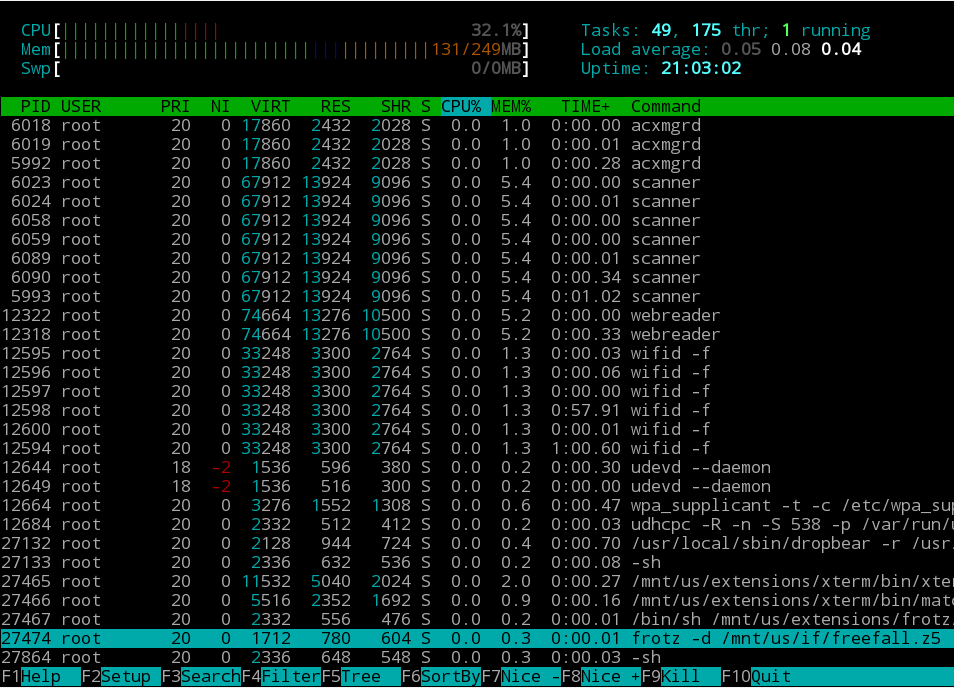Sort by the TIME+ column header
The height and width of the screenshot is (688, 954).
(585, 106)
